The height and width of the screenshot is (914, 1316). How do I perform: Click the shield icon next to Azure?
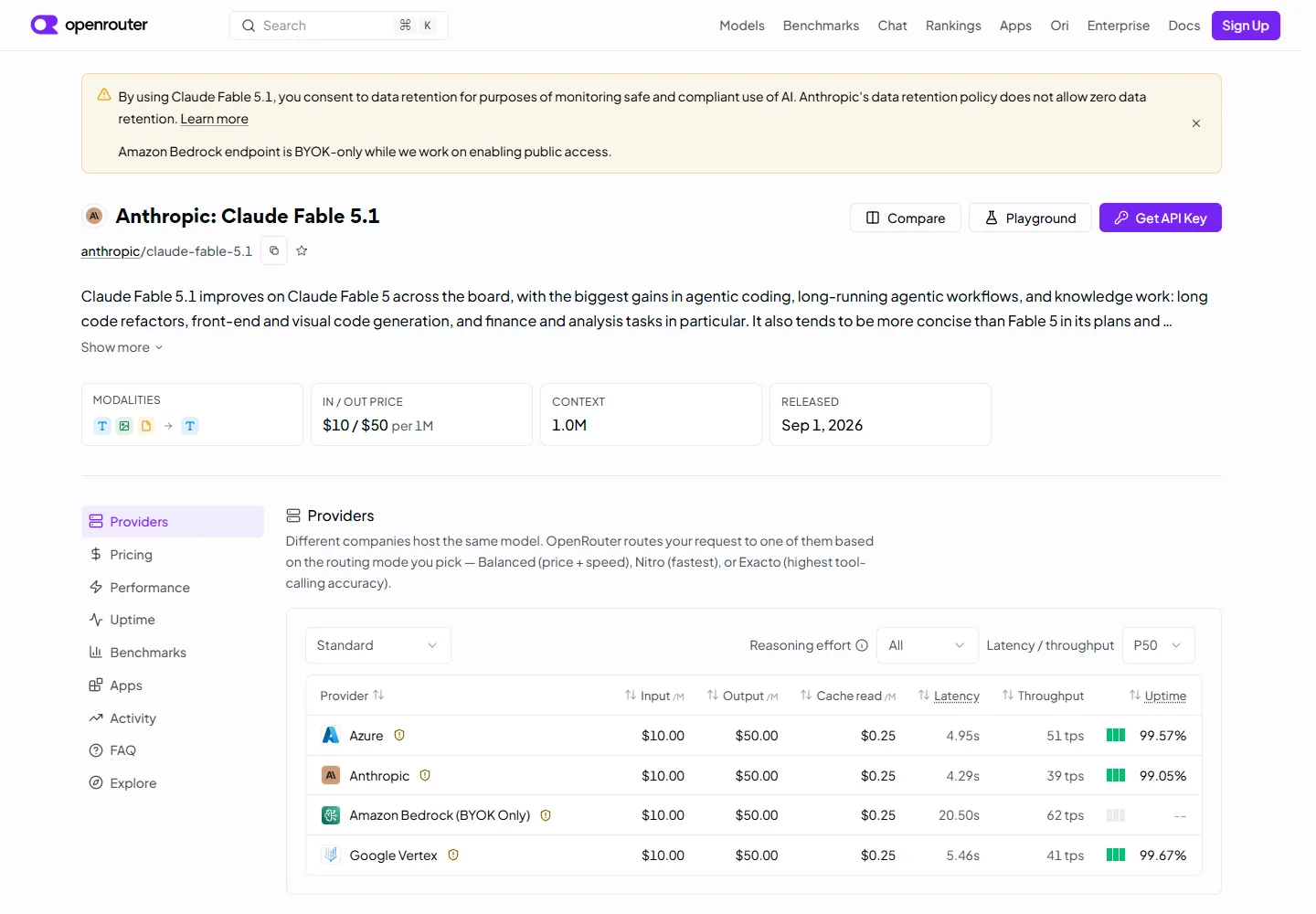[399, 735]
